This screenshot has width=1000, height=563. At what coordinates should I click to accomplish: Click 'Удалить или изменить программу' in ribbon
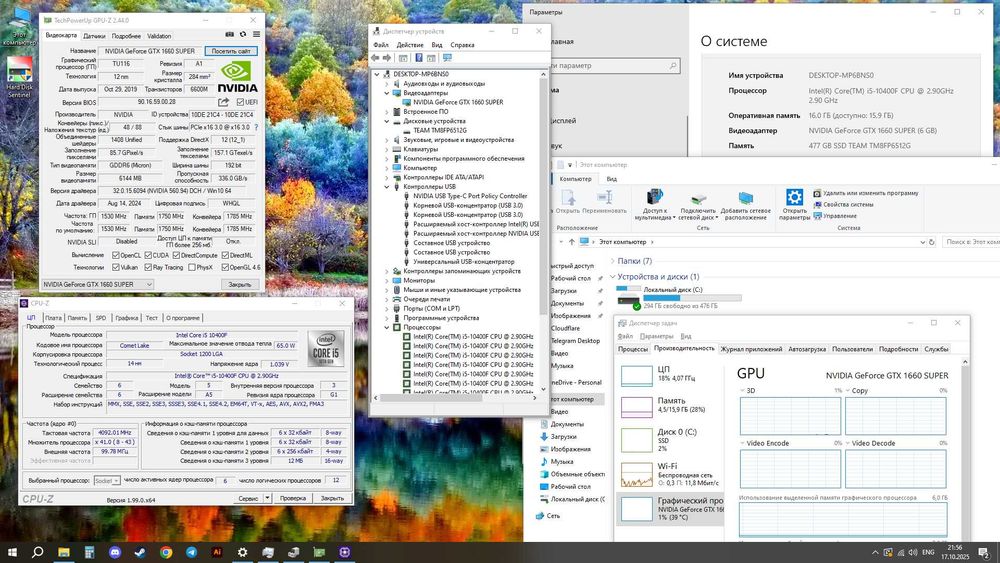(866, 193)
